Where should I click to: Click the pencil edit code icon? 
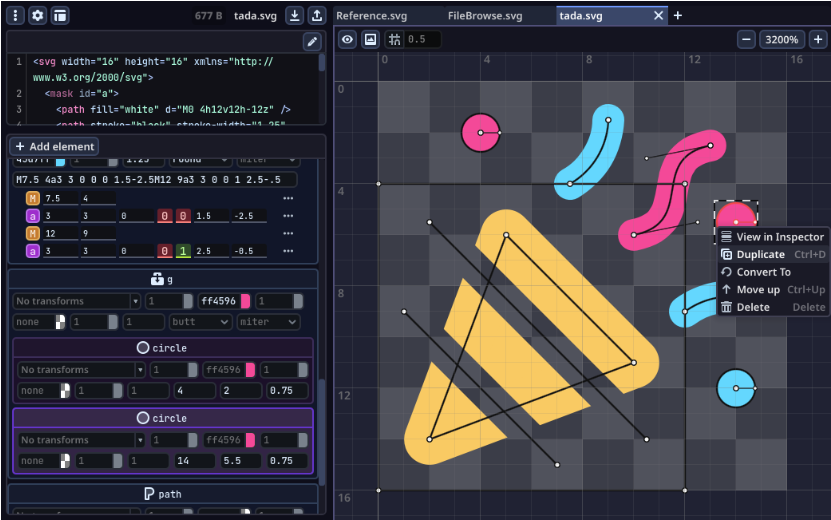click(x=313, y=41)
